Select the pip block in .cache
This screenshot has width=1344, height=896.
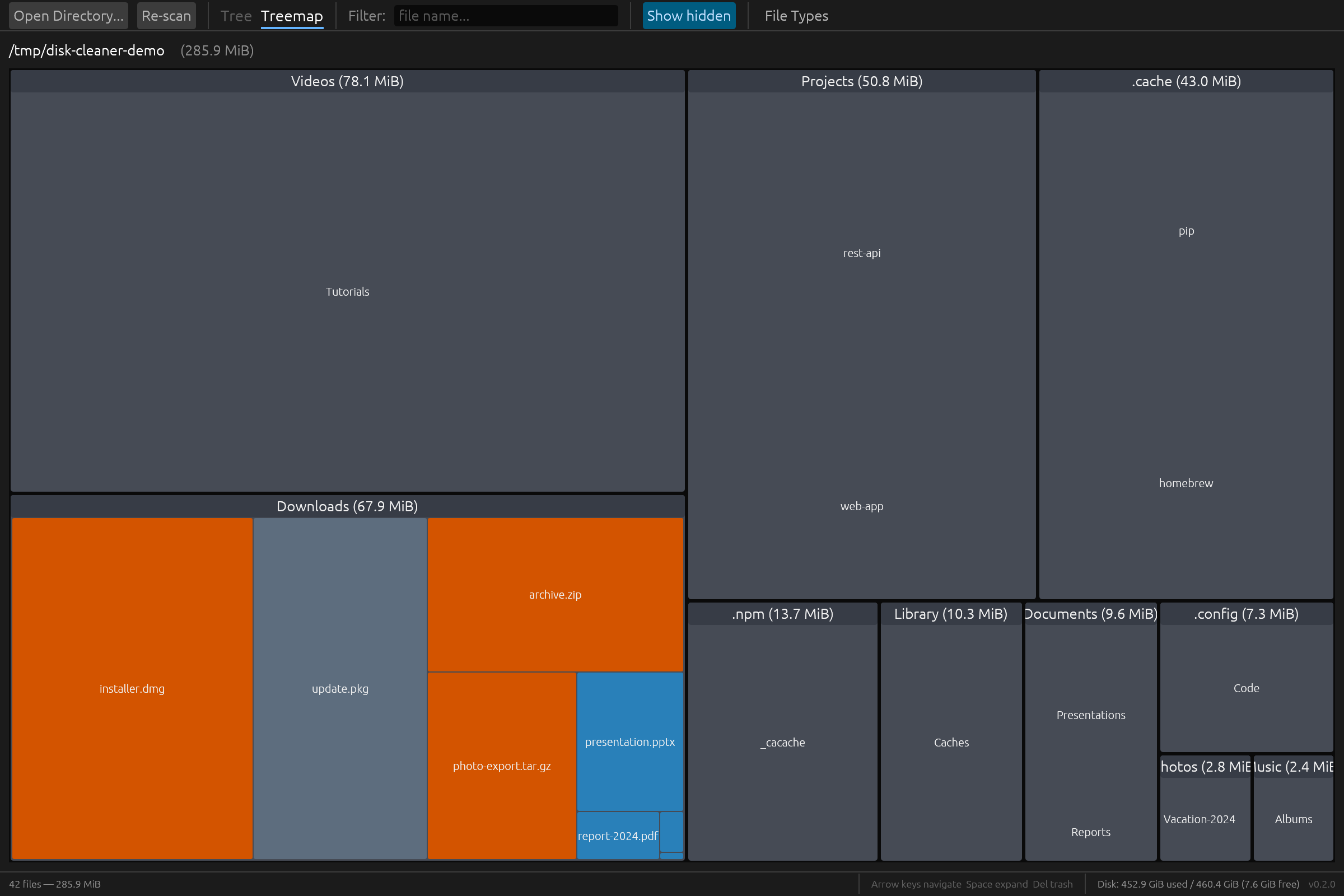point(1186,231)
